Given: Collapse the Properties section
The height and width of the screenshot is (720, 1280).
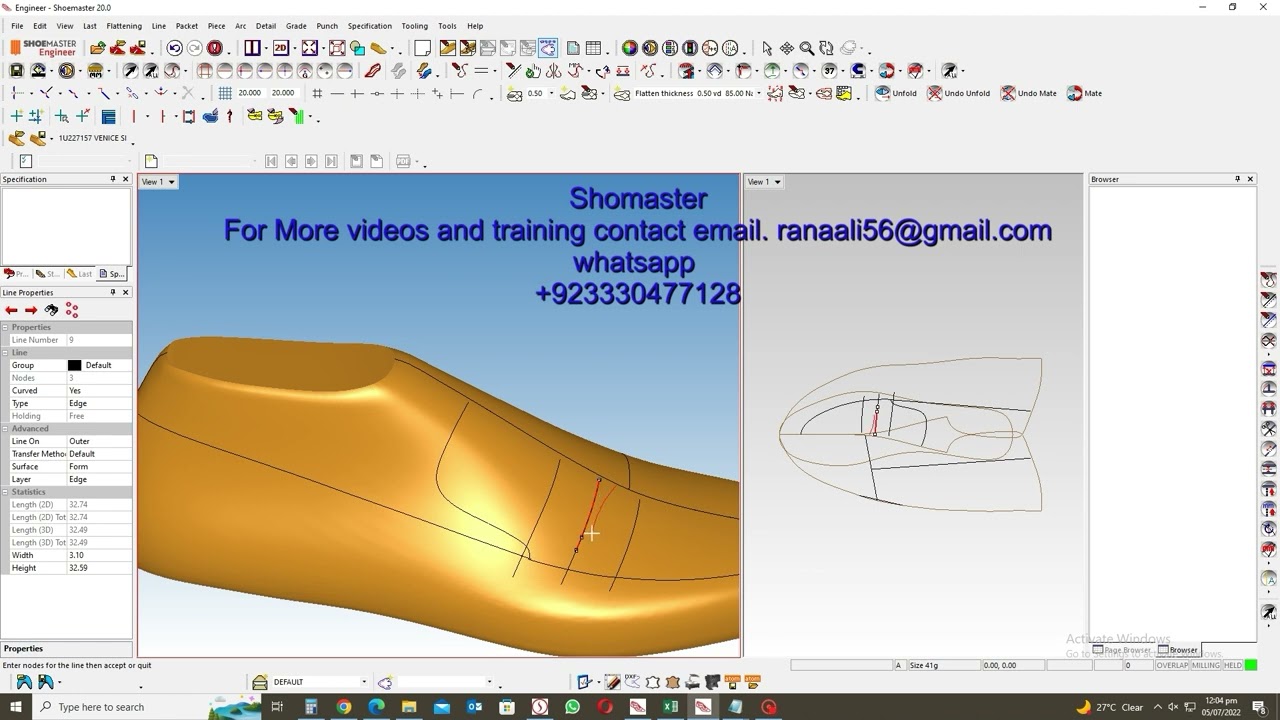Looking at the screenshot, I should pos(5,327).
